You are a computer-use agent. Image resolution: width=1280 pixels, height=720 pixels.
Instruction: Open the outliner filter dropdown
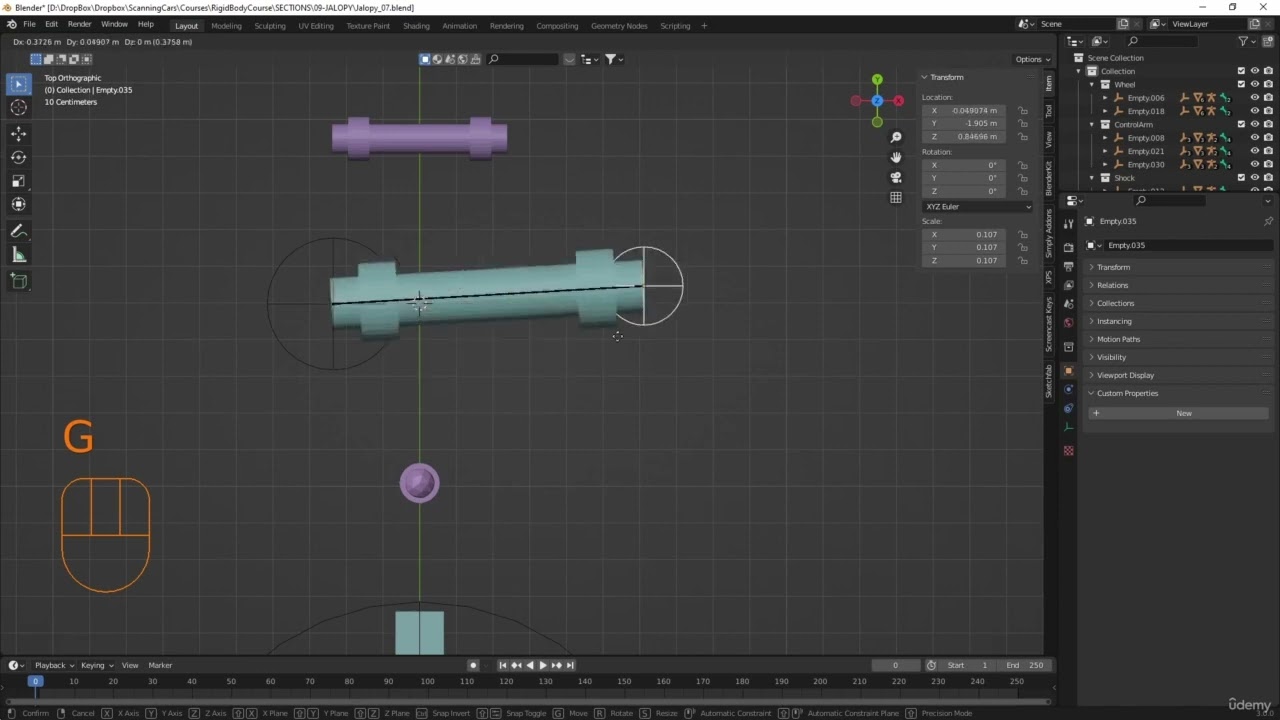click(x=1246, y=41)
